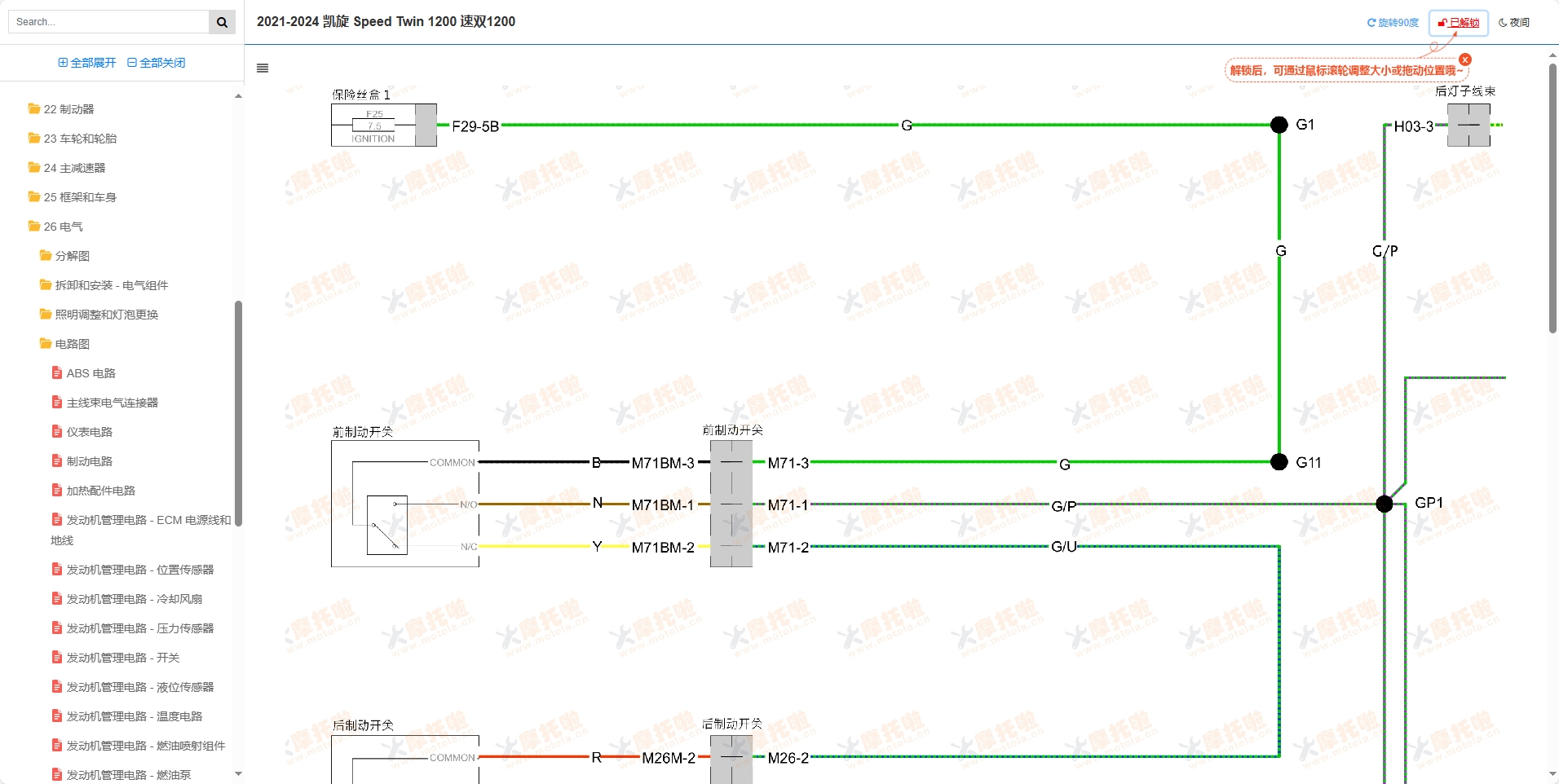Collapse the 电路图 folder
The width and height of the screenshot is (1559, 784).
click(x=72, y=344)
